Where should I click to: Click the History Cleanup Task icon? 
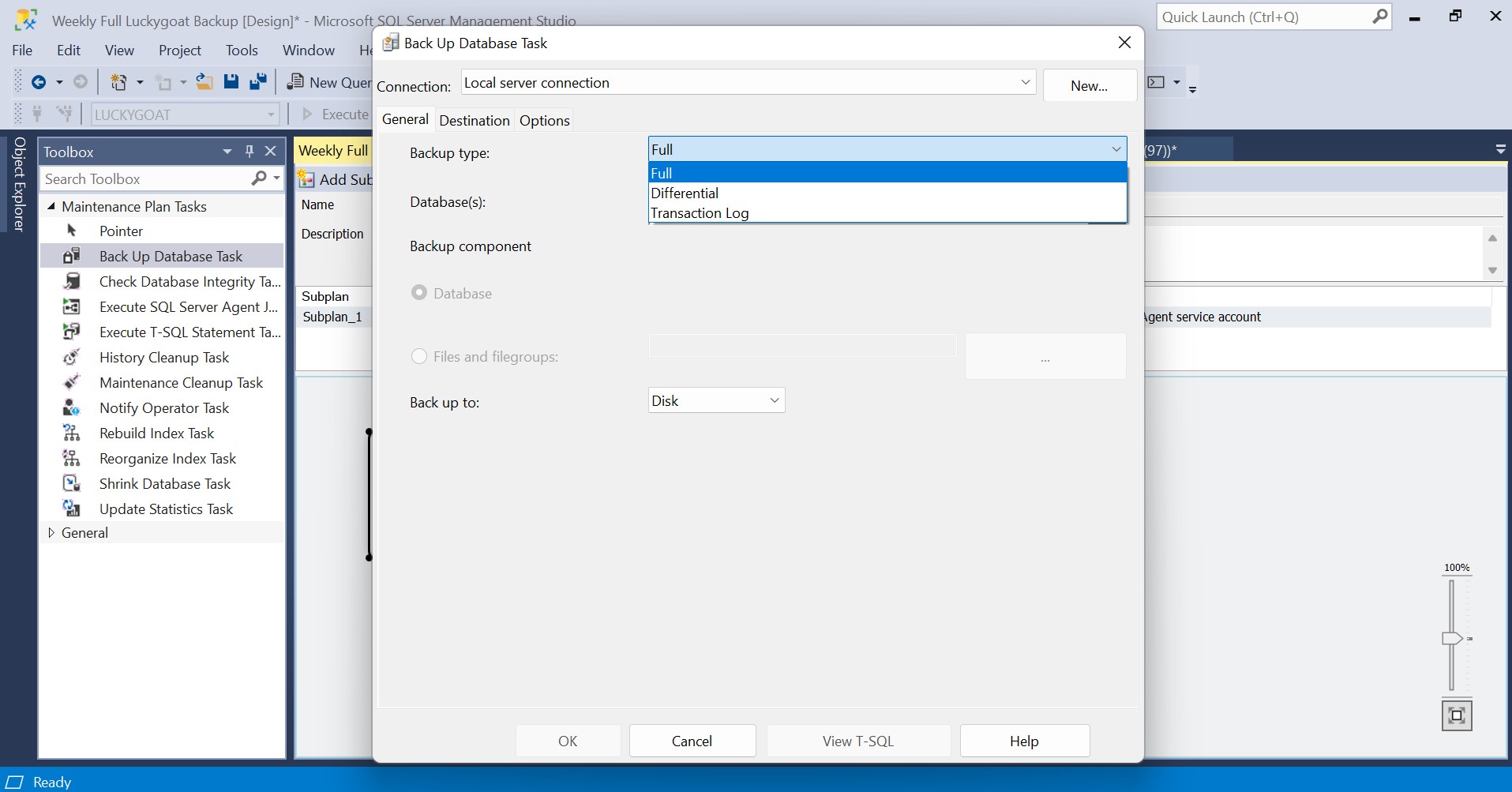point(72,357)
